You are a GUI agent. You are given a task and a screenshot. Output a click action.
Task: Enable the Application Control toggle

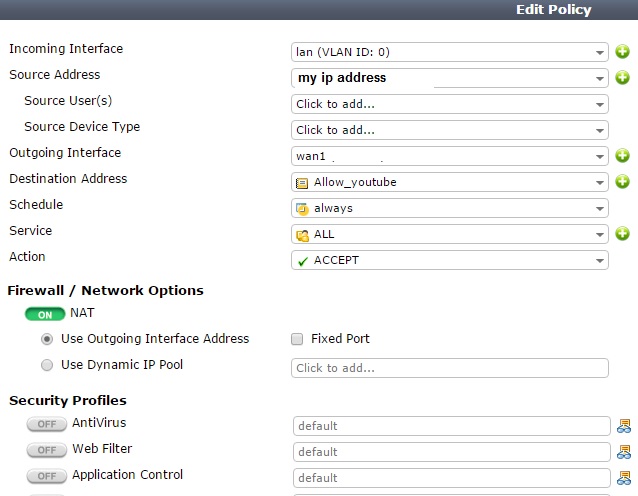(x=45, y=476)
